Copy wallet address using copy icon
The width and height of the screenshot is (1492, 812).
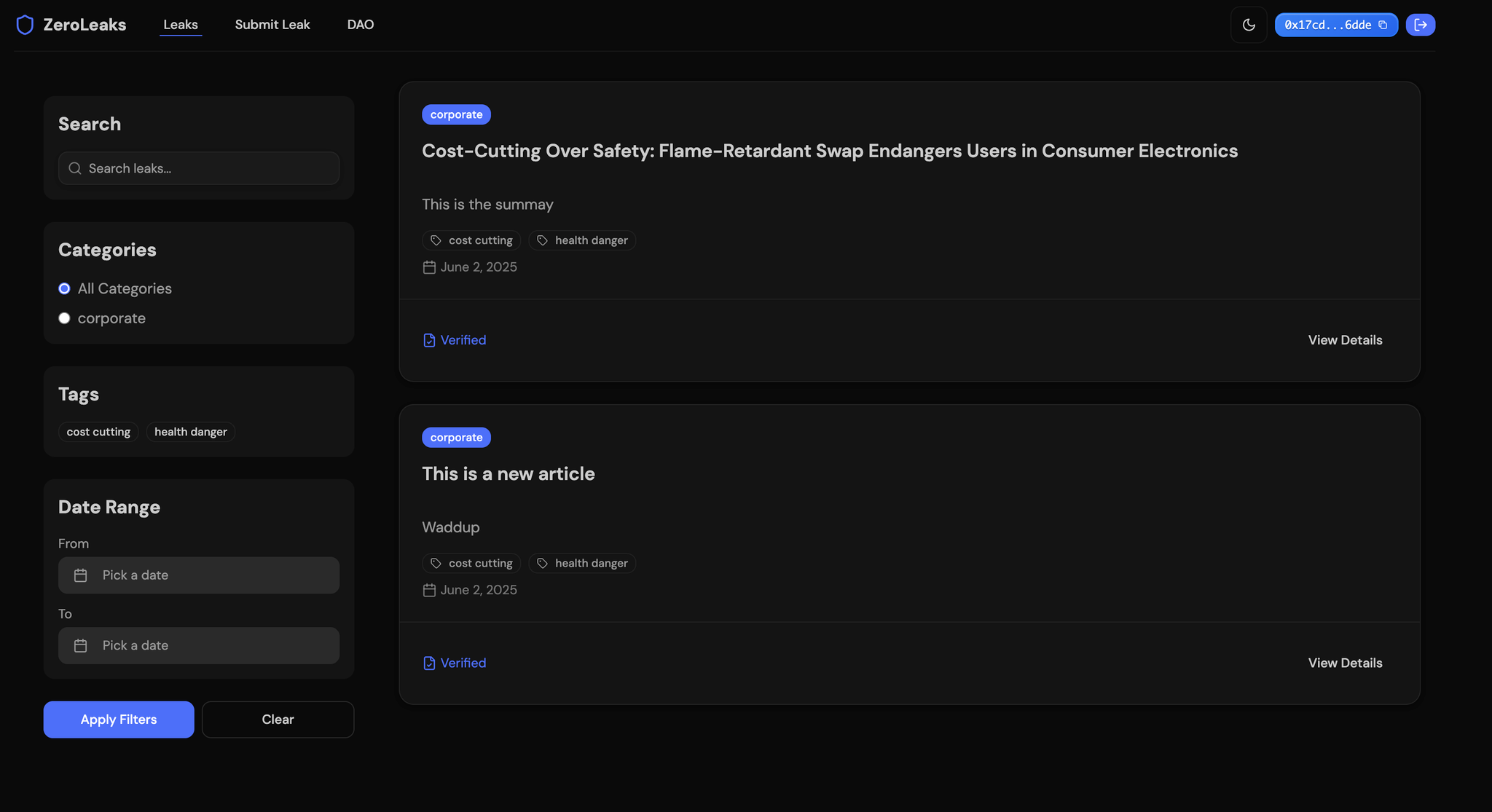pos(1383,25)
